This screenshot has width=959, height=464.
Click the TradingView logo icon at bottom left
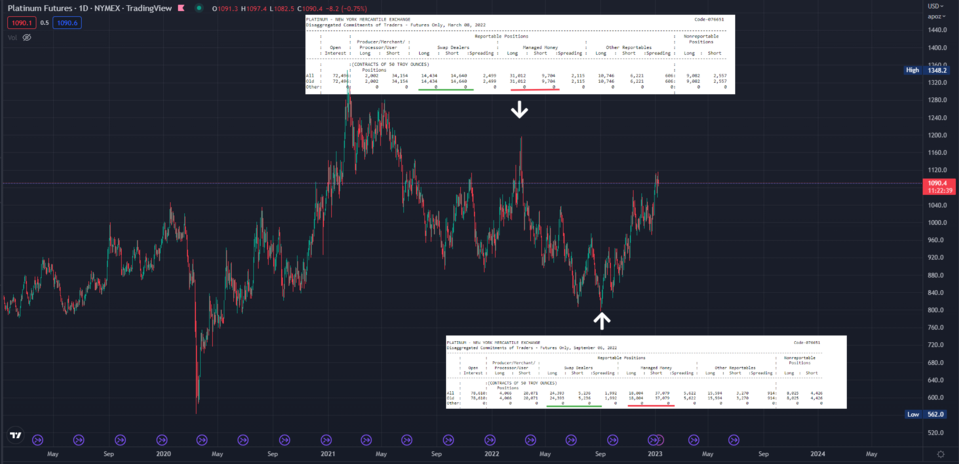point(15,436)
